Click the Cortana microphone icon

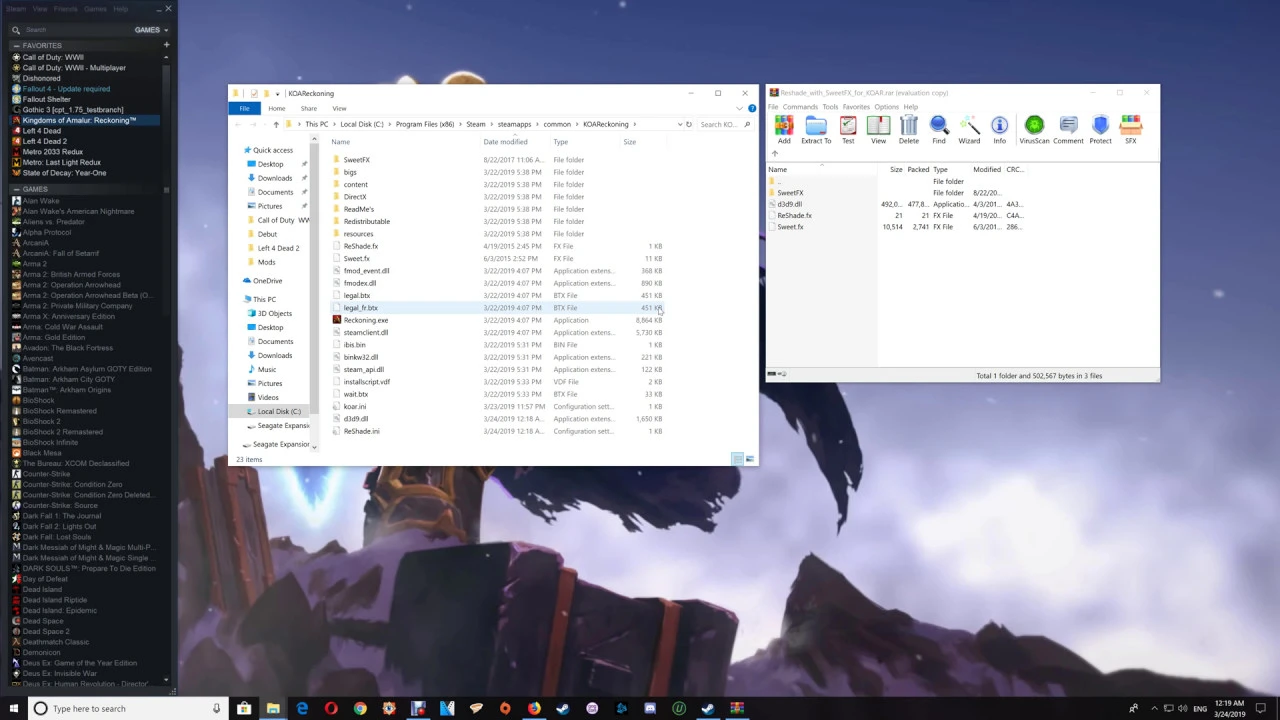click(216, 708)
